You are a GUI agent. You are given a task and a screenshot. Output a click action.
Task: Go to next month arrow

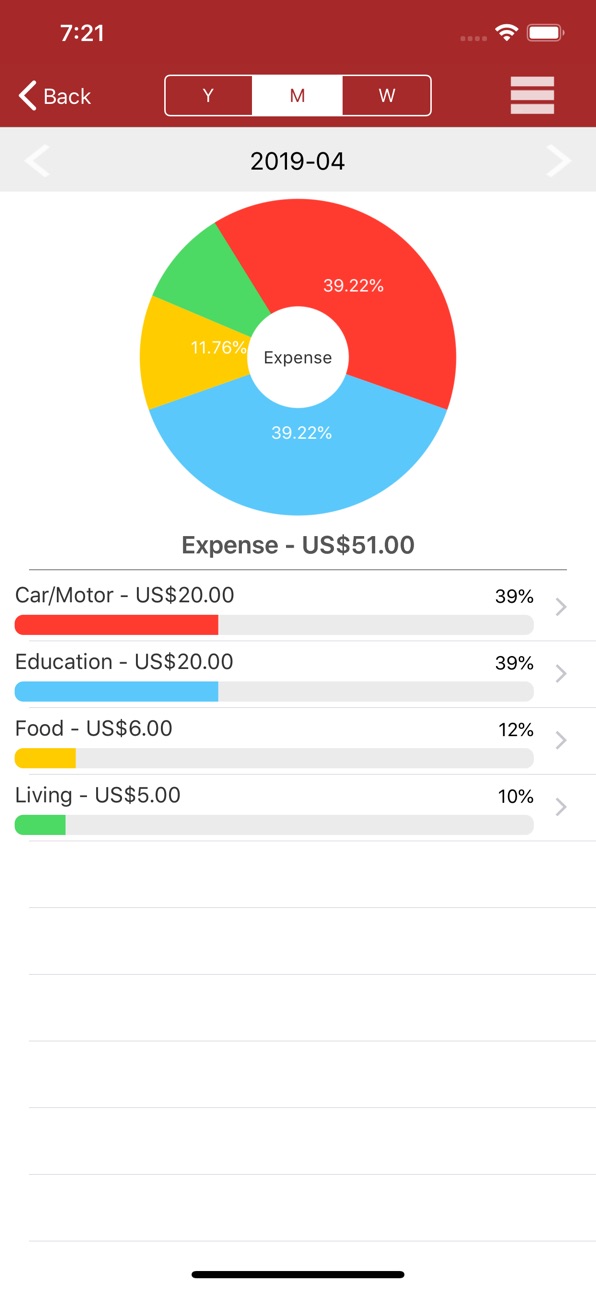pos(558,160)
